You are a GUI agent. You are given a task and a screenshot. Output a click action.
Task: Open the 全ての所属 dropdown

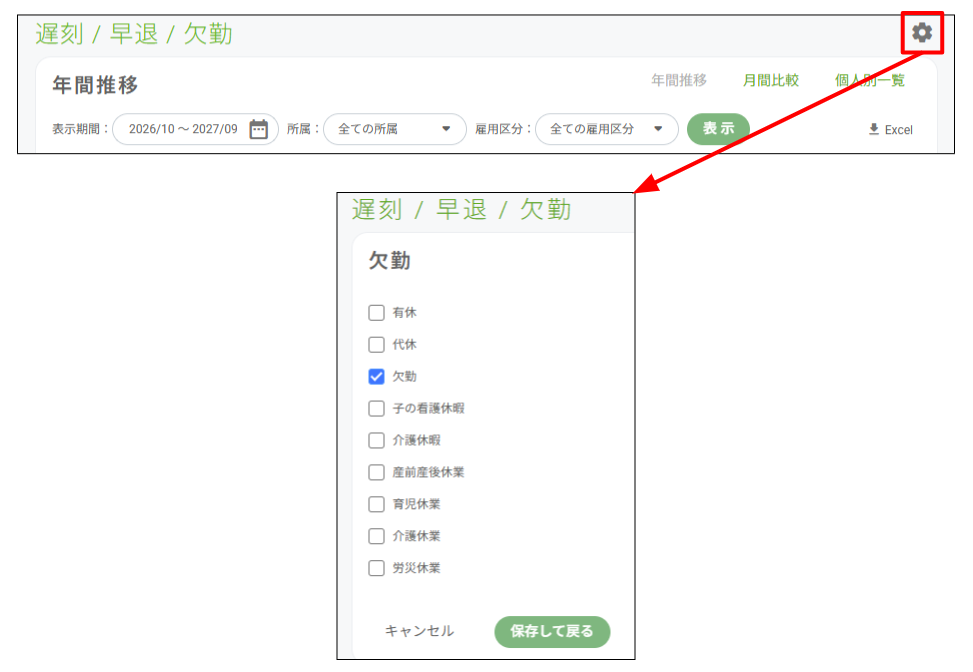pos(395,129)
